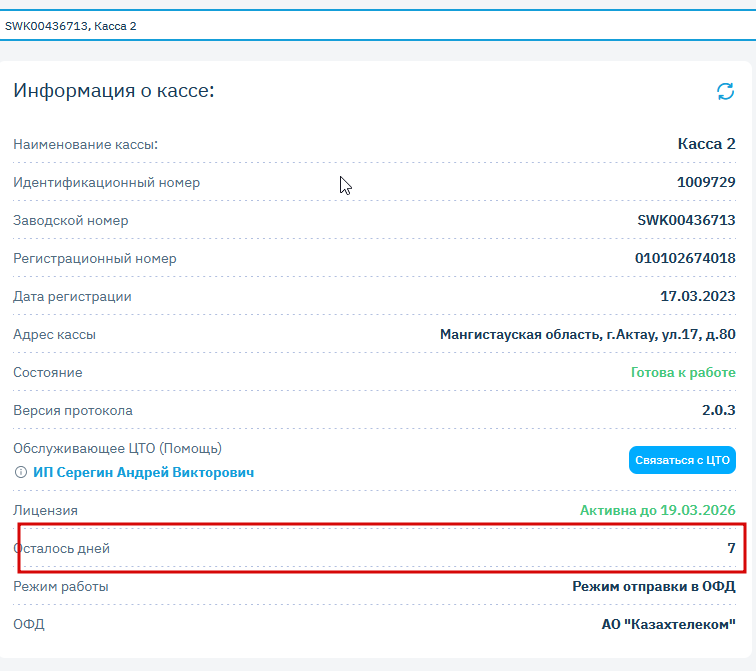The height and width of the screenshot is (671, 756).
Task: Click the Регистрационный номер label
Action: click(94, 258)
